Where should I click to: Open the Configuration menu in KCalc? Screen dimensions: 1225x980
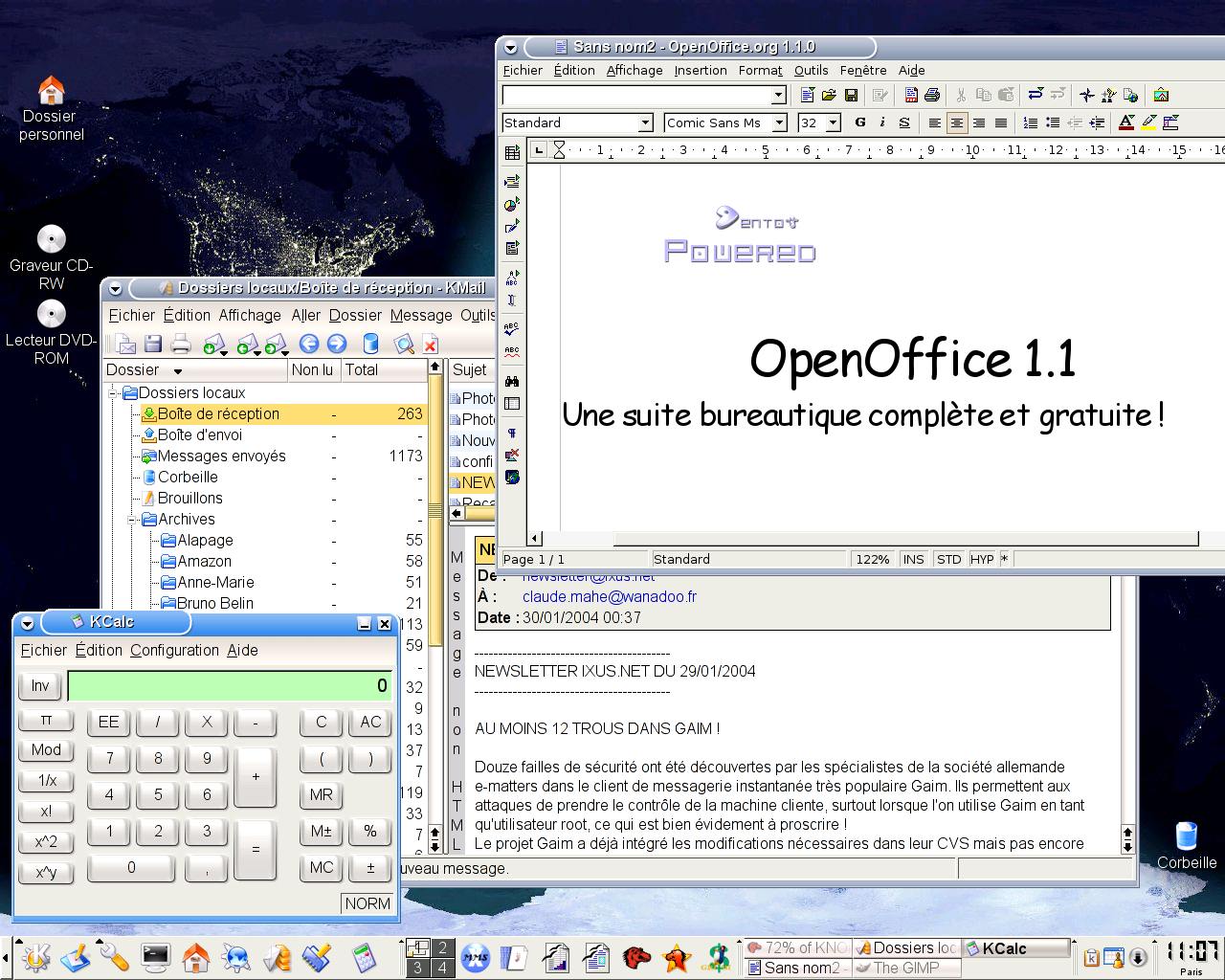coord(174,650)
